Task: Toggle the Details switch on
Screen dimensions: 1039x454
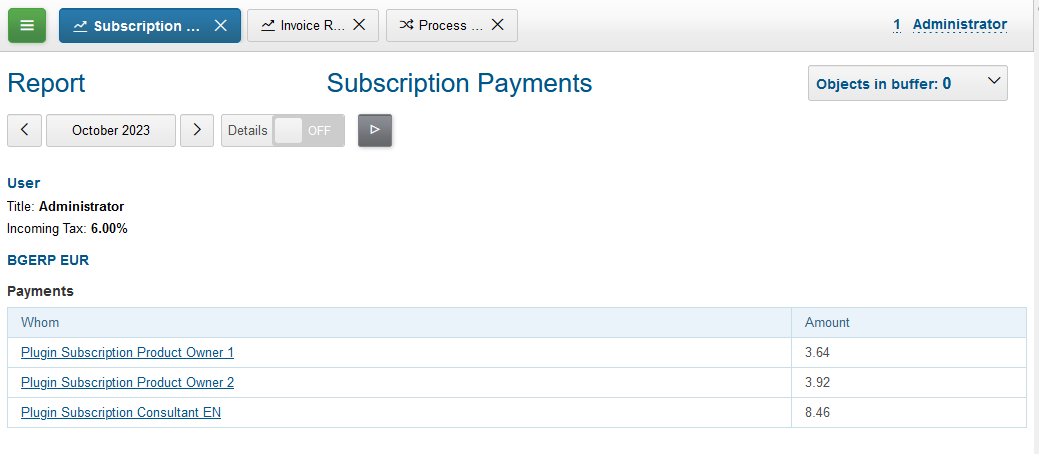Action: 308,131
